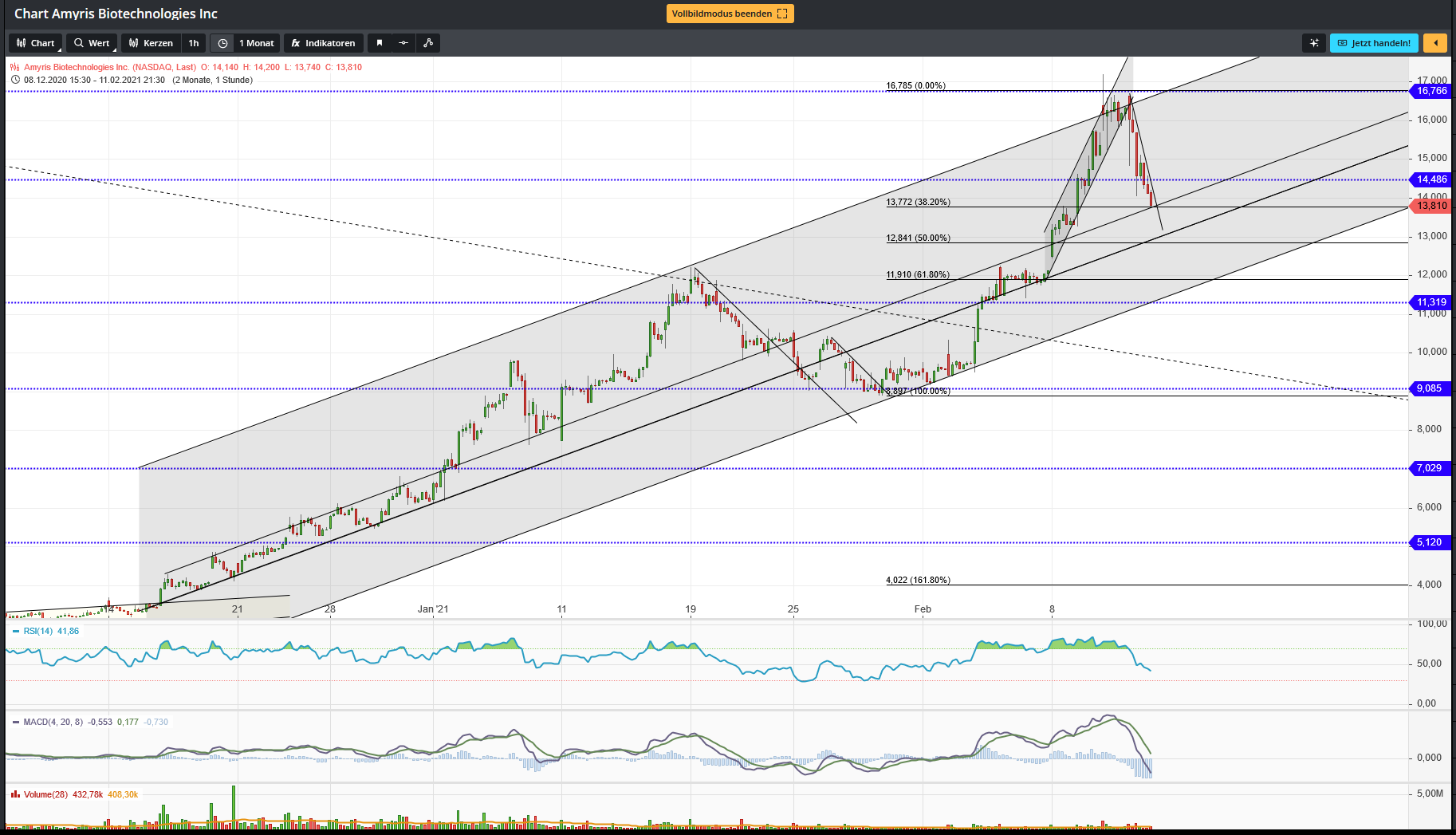Click the orange left-arrow collapse button
The image size is (1456, 835).
click(1435, 43)
